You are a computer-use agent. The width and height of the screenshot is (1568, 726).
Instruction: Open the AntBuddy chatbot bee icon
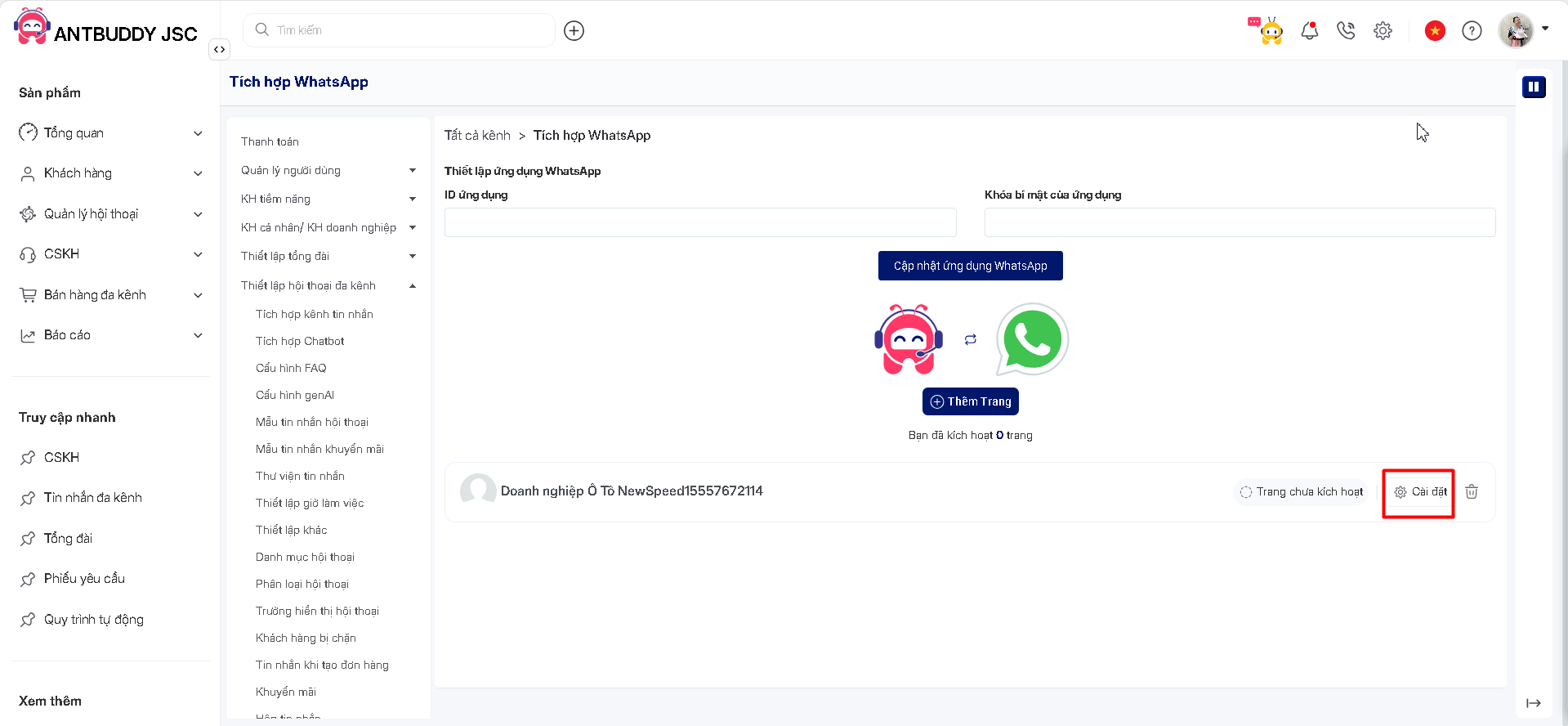click(1266, 30)
